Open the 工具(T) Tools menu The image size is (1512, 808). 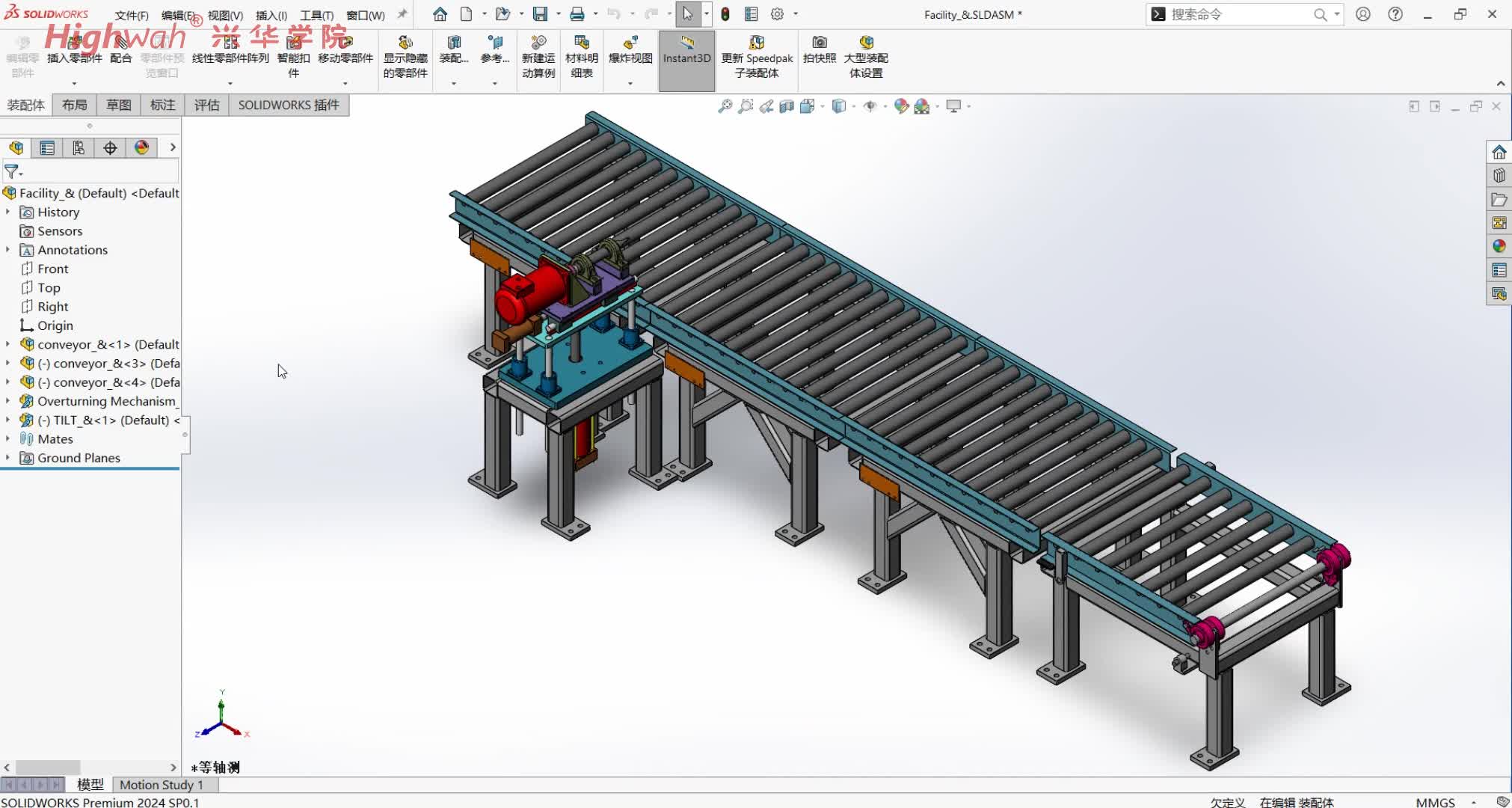click(316, 15)
